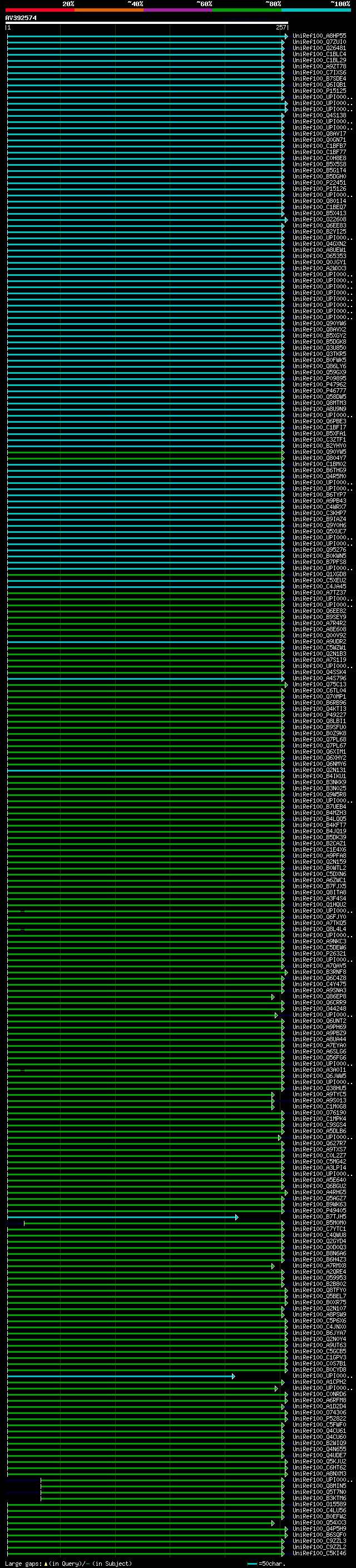
Task: Open hit UniRef100_C1BFB7
Action: pyautogui.click(x=319, y=146)
